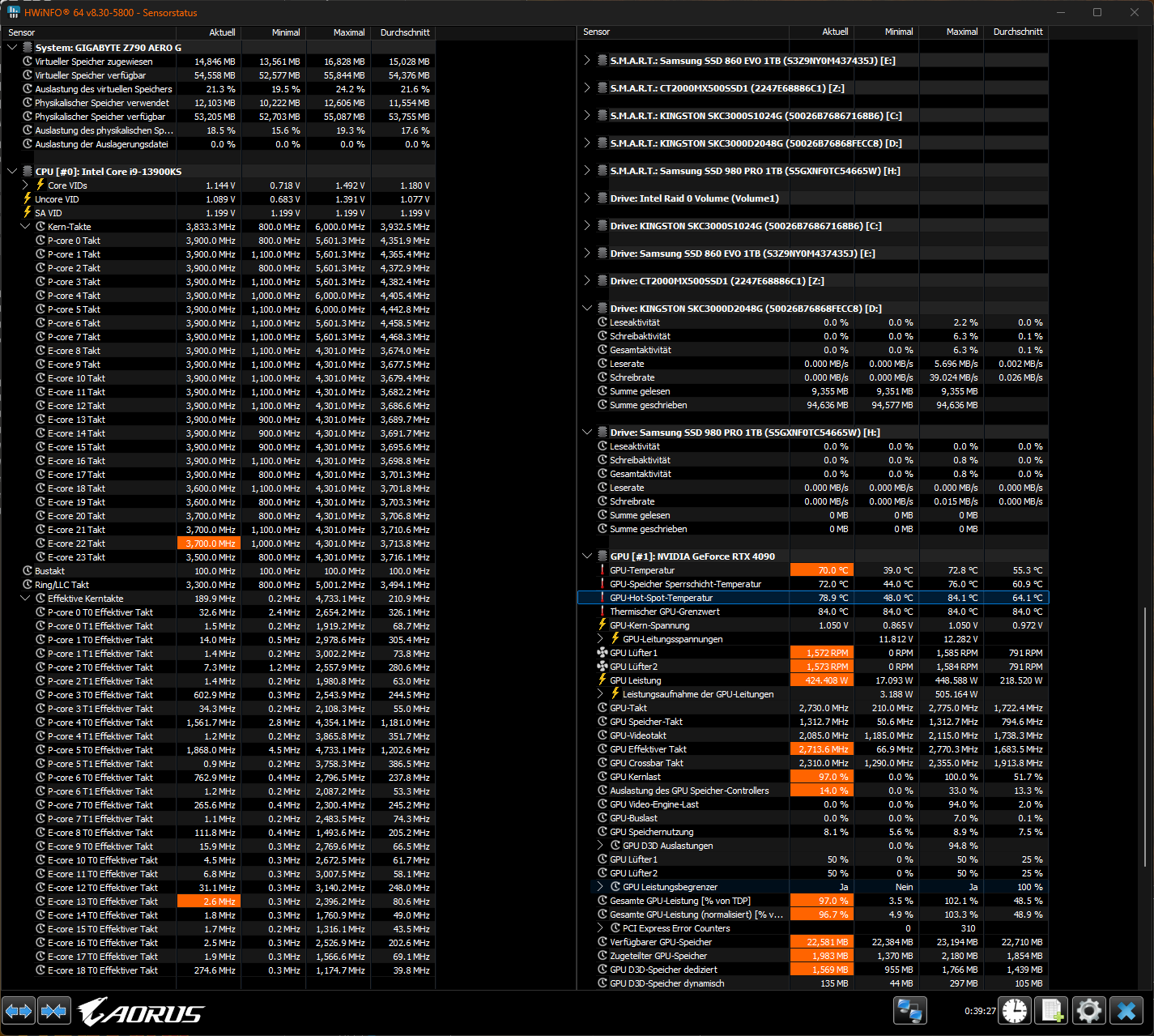Click the elapsed time 0:39:27 readout
Image resolution: width=1154 pixels, height=1036 pixels.
click(x=980, y=1011)
